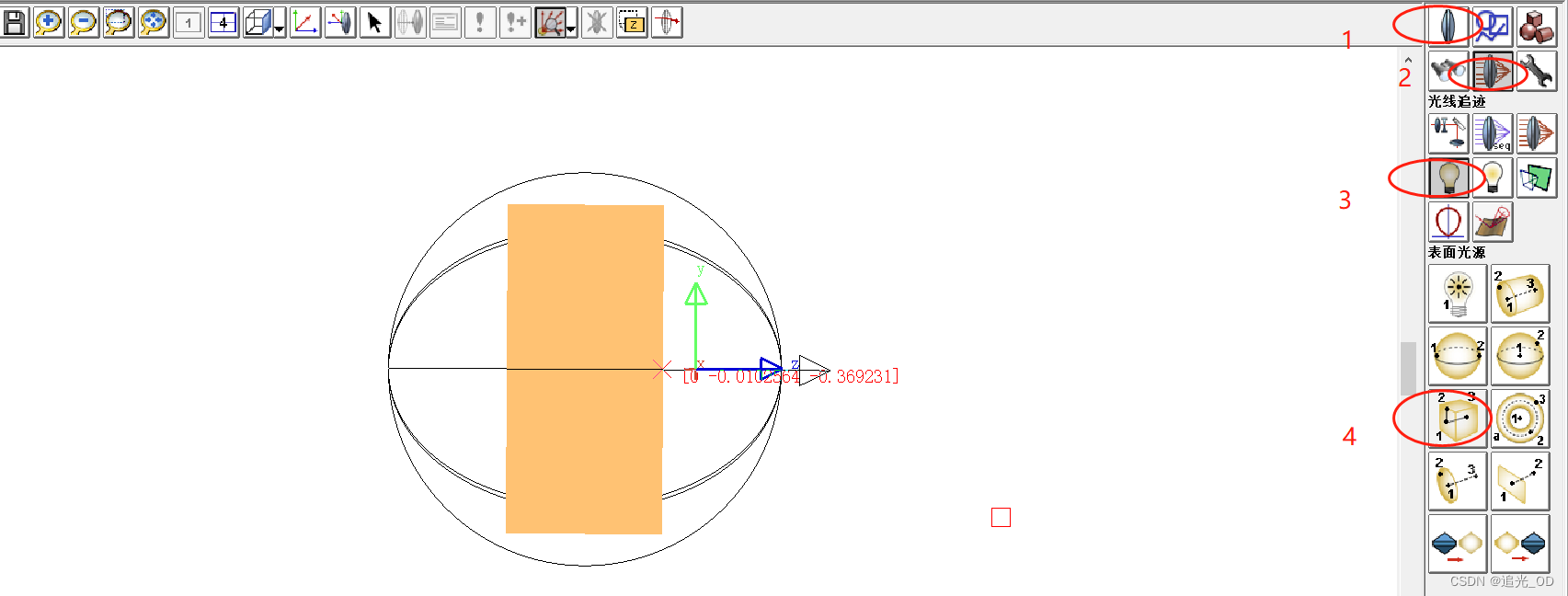1568x596 pixels.
Task: Switch to the single view layout button
Action: pyautogui.click(x=189, y=22)
